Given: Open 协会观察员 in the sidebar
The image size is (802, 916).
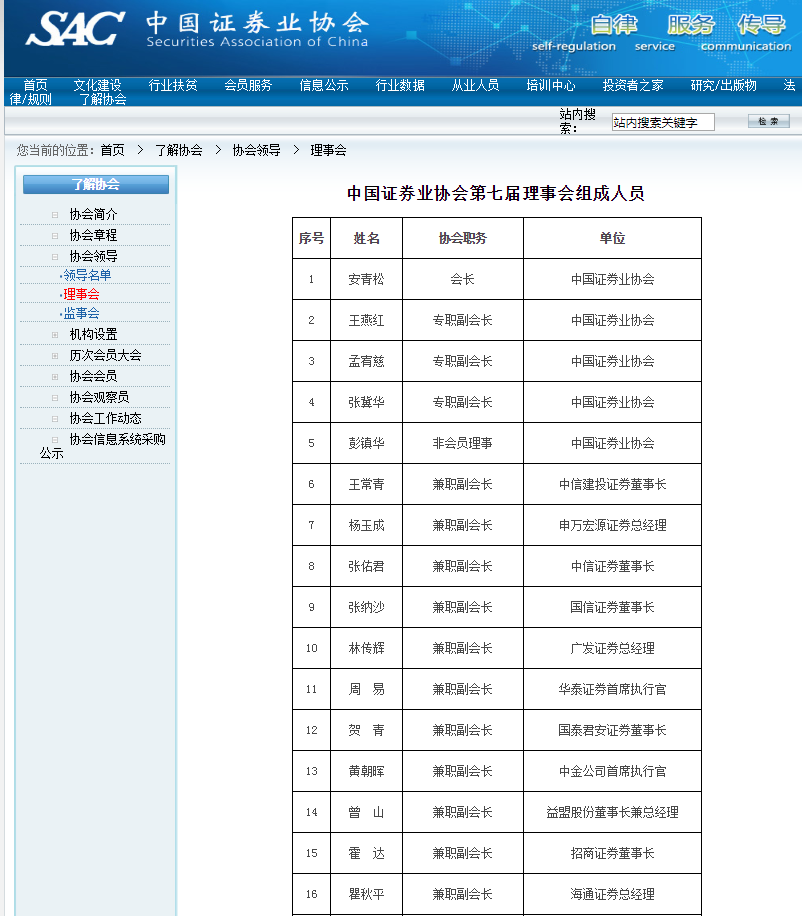Looking at the screenshot, I should 99,397.
